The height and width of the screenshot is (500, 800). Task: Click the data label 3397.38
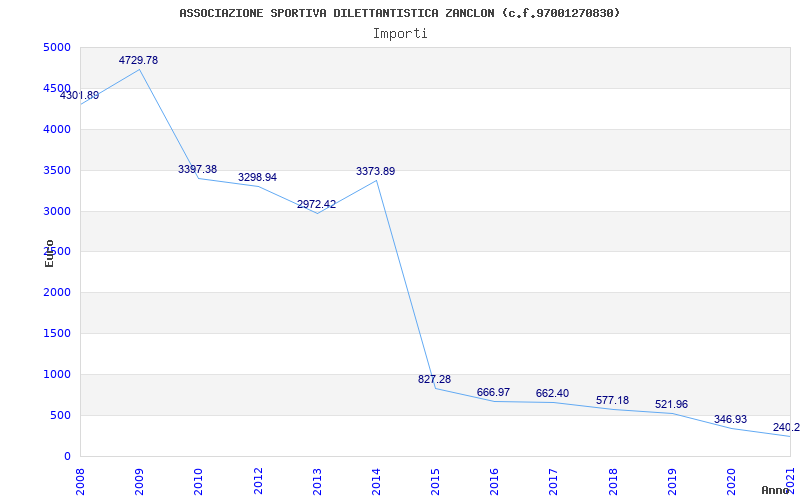197,169
